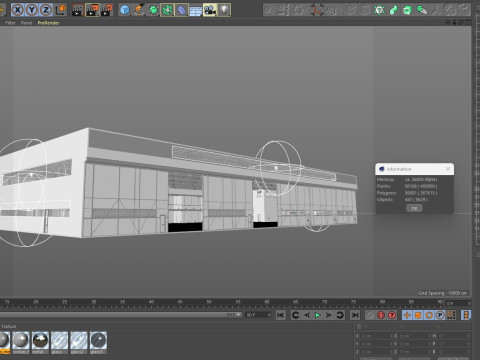Viewport: 480px width, 360px height.
Task: Select the spline Pen tool icon
Action: 139,10
